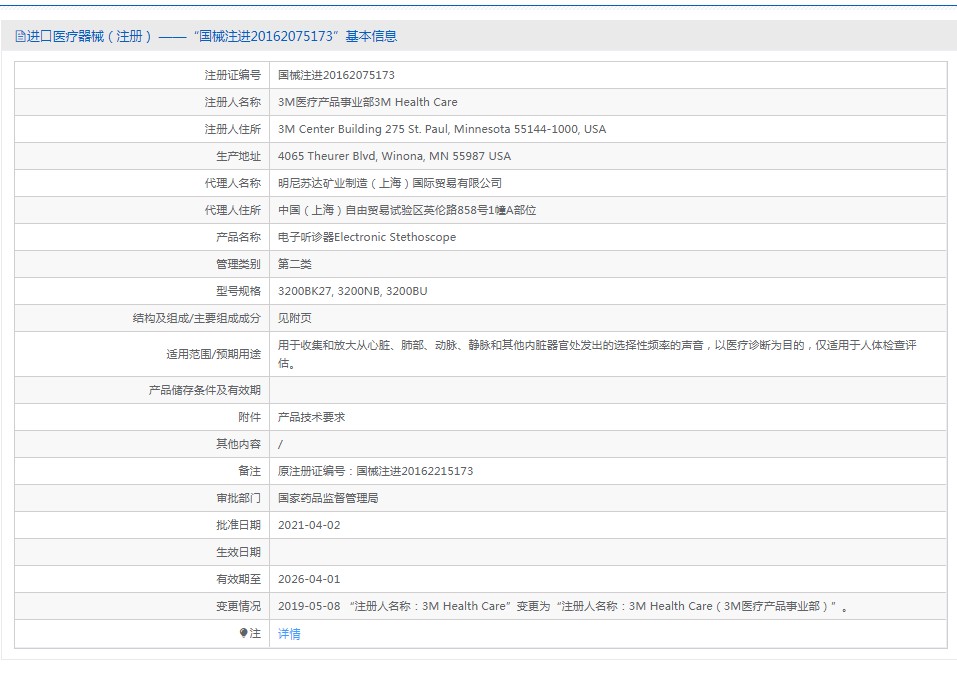The image size is (957, 677).
Task: Select remark 原注册证编号：国械注进20162215173
Action: click(375, 471)
